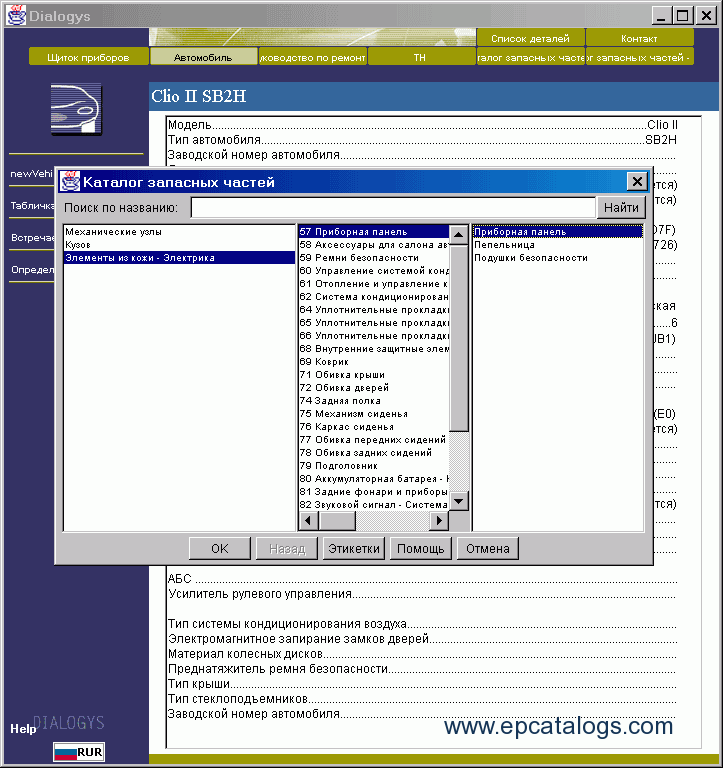723x768 pixels.
Task: Click the dialog title bar Java icon
Action: click(70, 181)
